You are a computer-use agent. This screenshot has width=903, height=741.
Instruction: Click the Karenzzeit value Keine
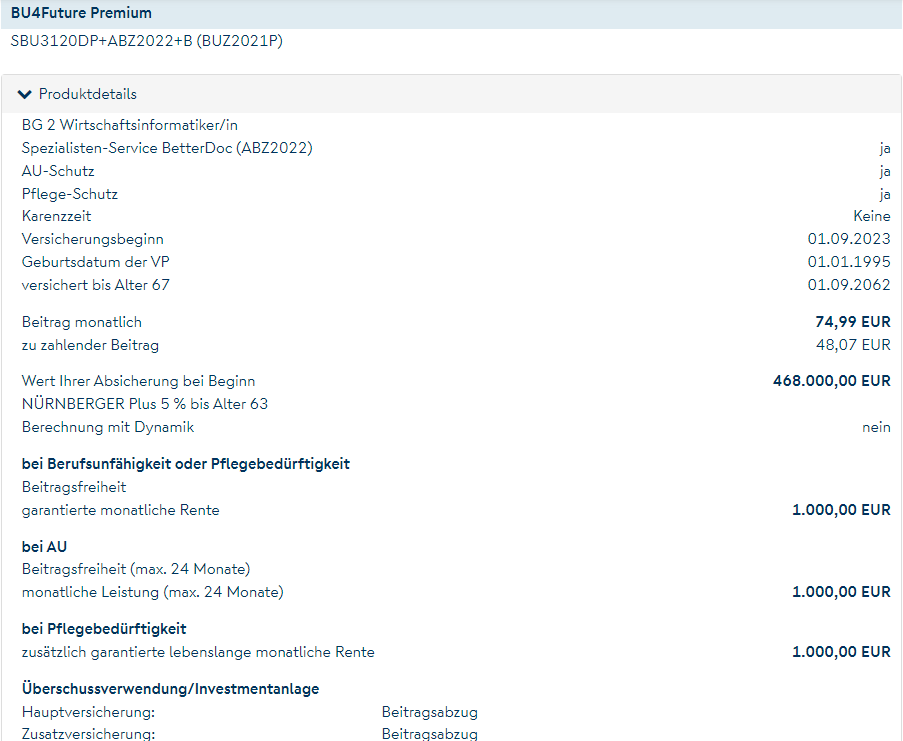871,216
